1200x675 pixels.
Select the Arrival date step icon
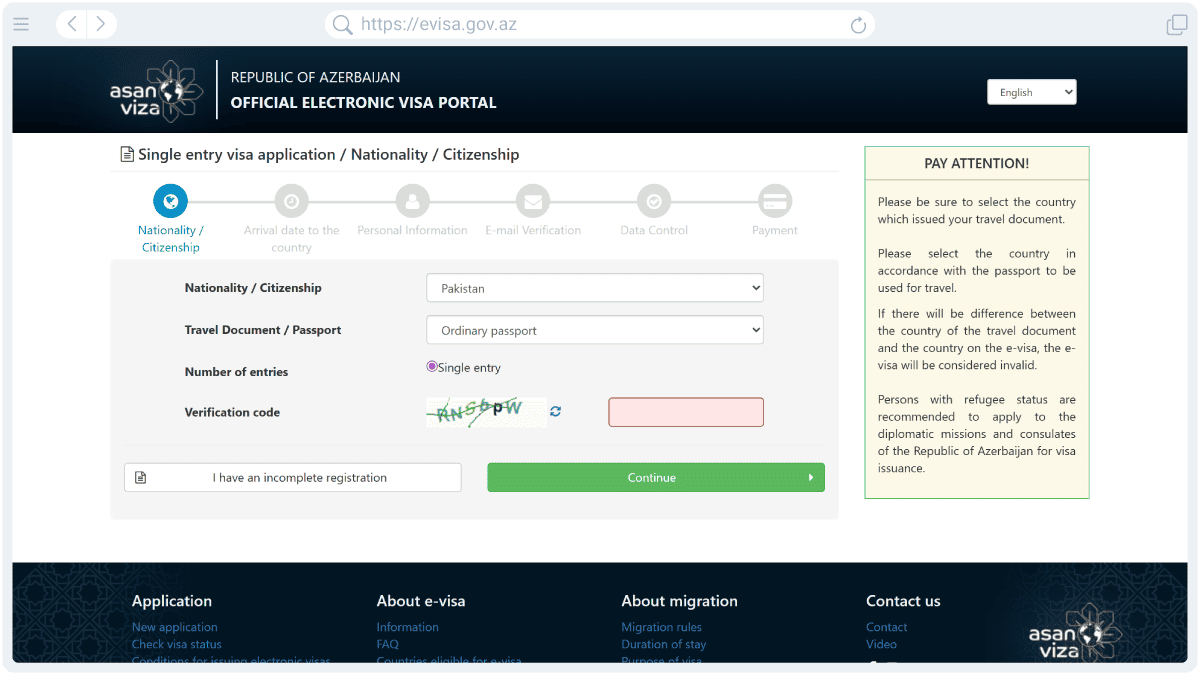tap(291, 201)
